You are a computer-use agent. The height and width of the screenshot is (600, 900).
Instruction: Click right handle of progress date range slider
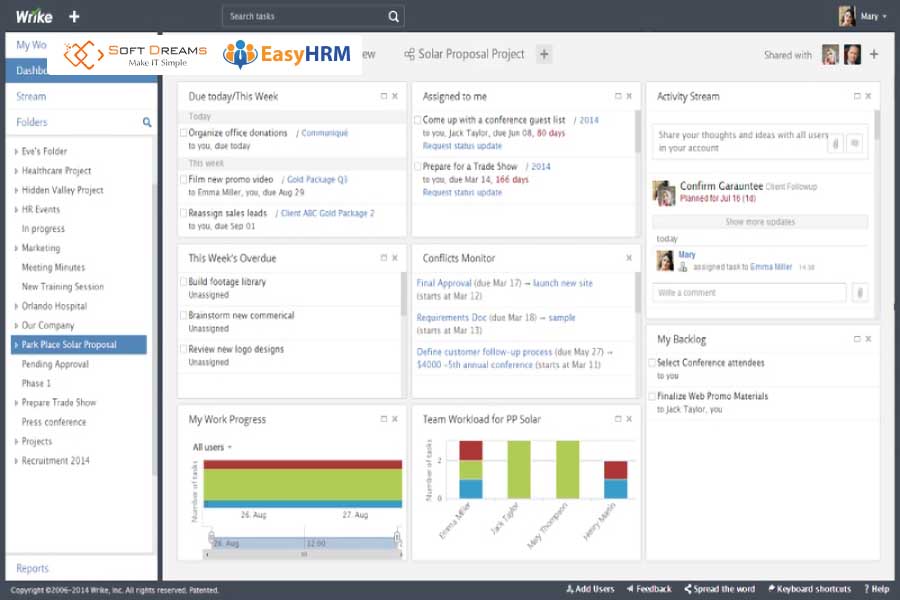click(397, 538)
